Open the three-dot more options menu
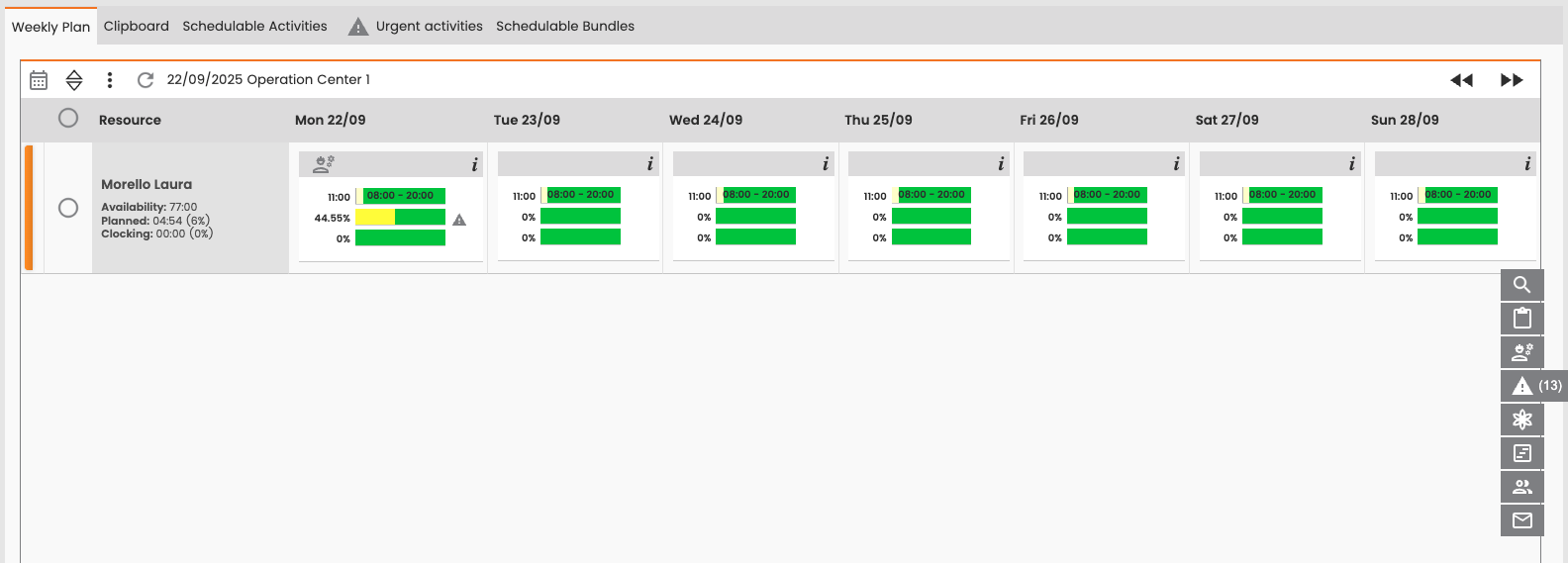This screenshot has height=563, width=1568. pyautogui.click(x=110, y=80)
